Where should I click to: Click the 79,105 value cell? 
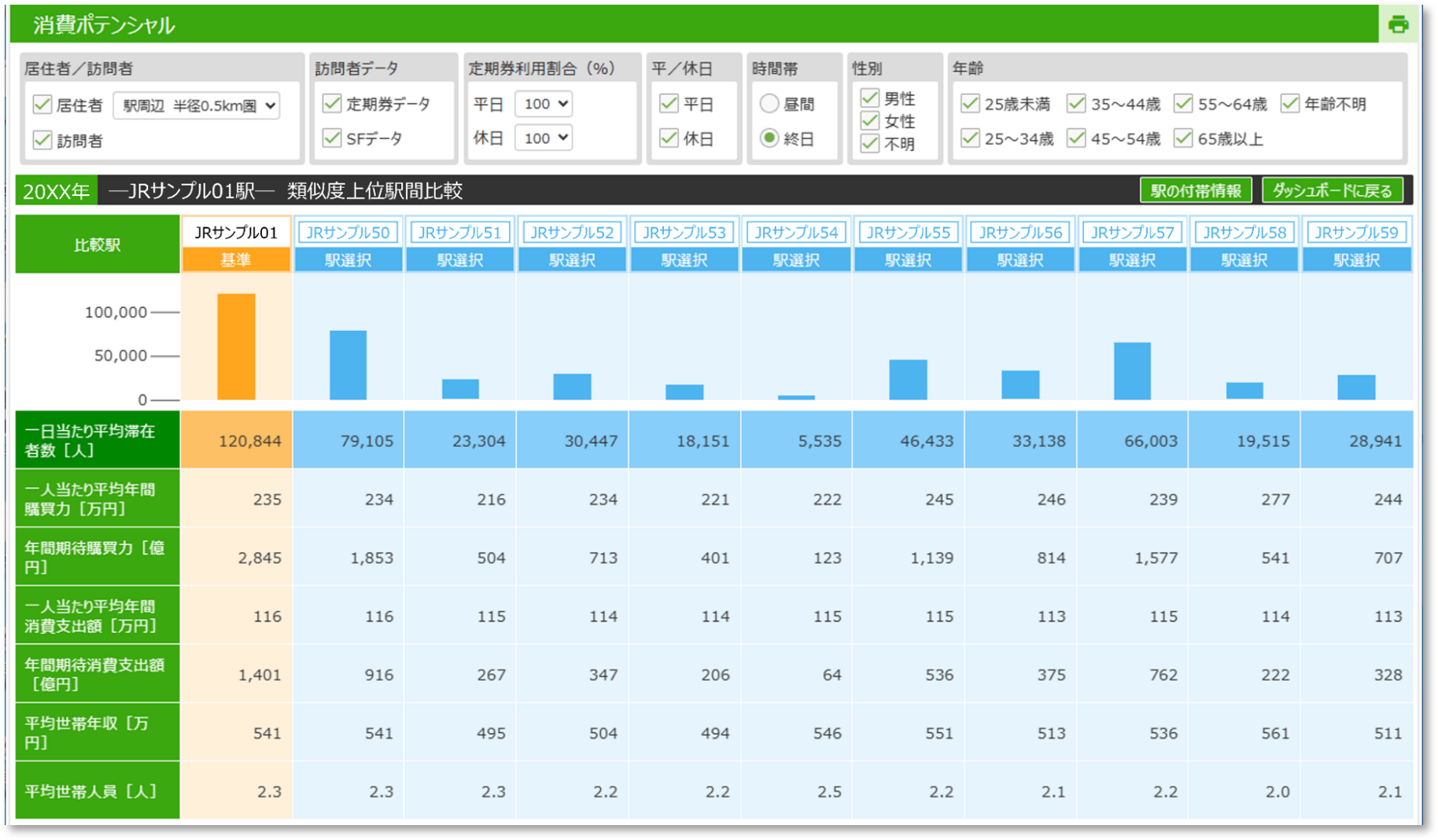[x=348, y=440]
